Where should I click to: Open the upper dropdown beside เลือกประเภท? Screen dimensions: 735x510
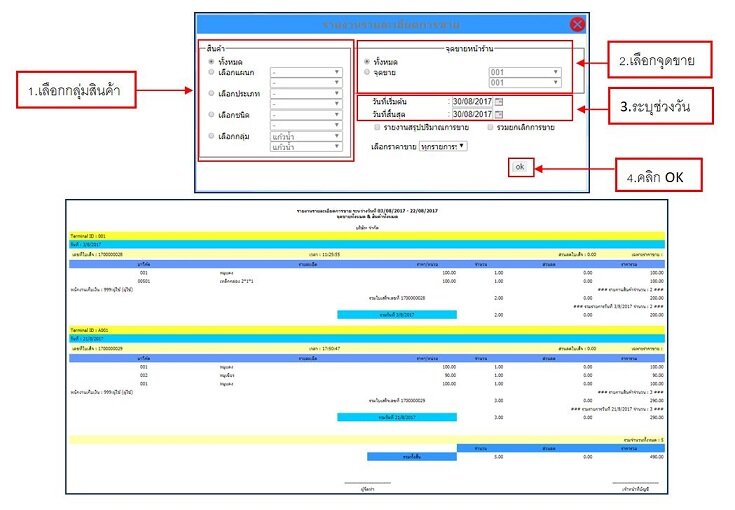pos(306,93)
